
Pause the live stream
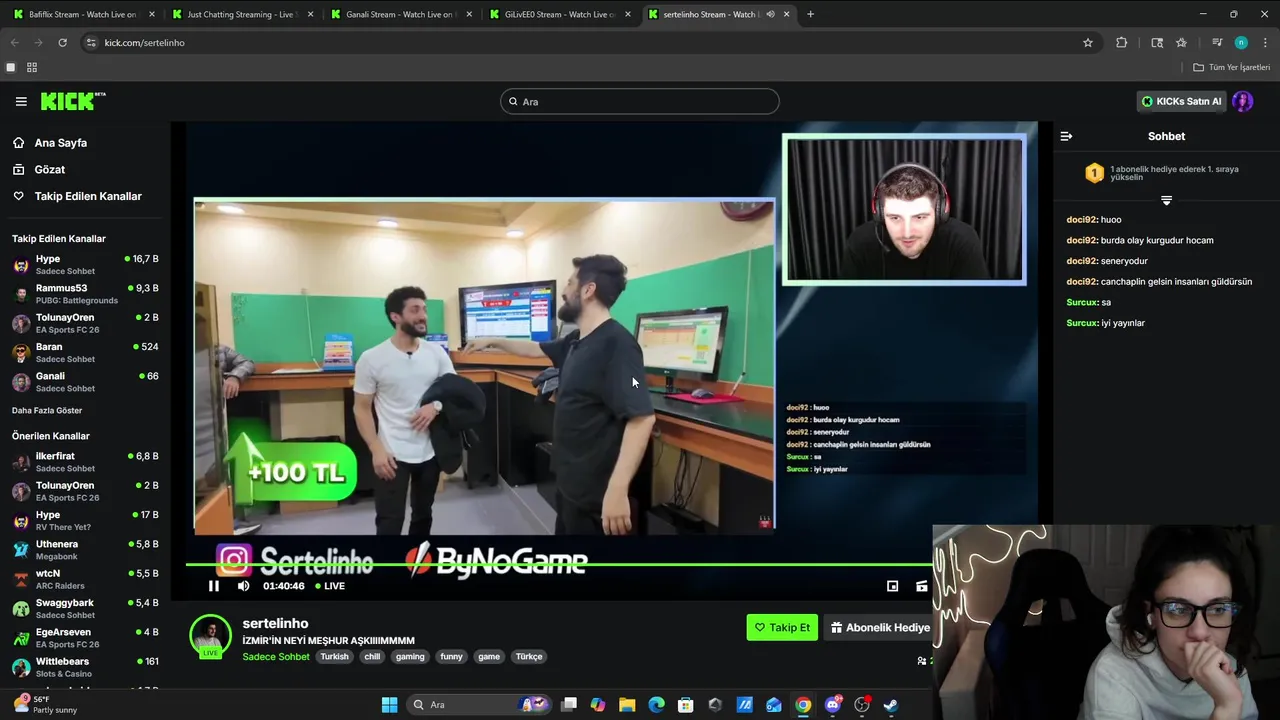coord(213,586)
